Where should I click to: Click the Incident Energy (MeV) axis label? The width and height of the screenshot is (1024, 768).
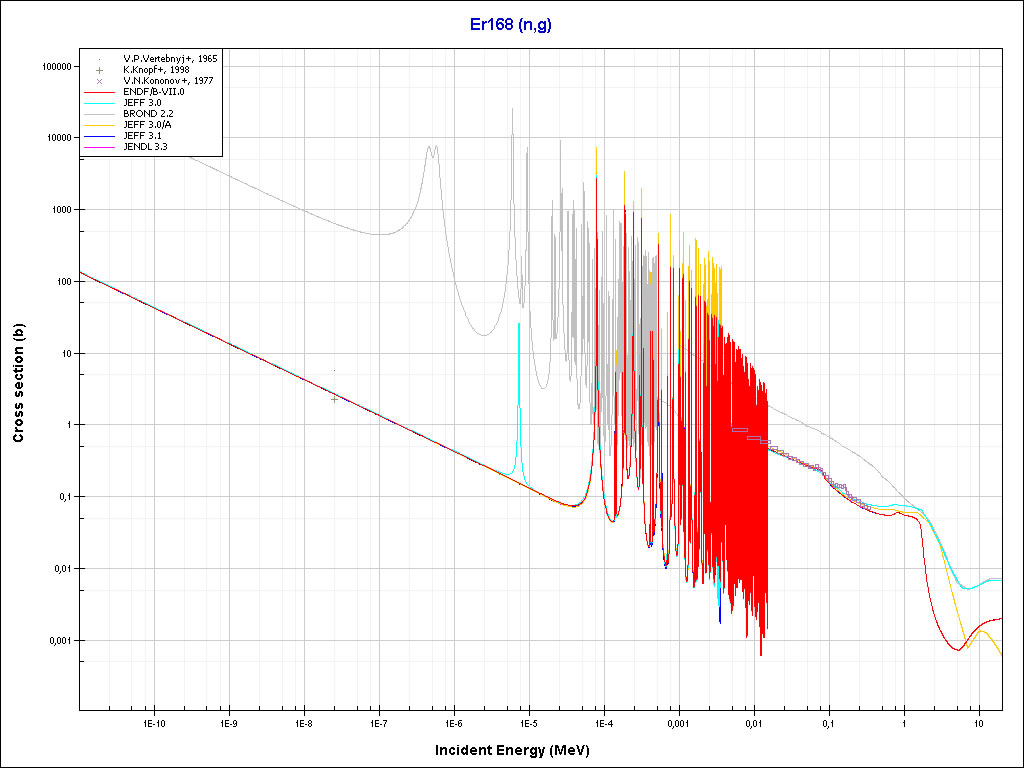[519, 749]
